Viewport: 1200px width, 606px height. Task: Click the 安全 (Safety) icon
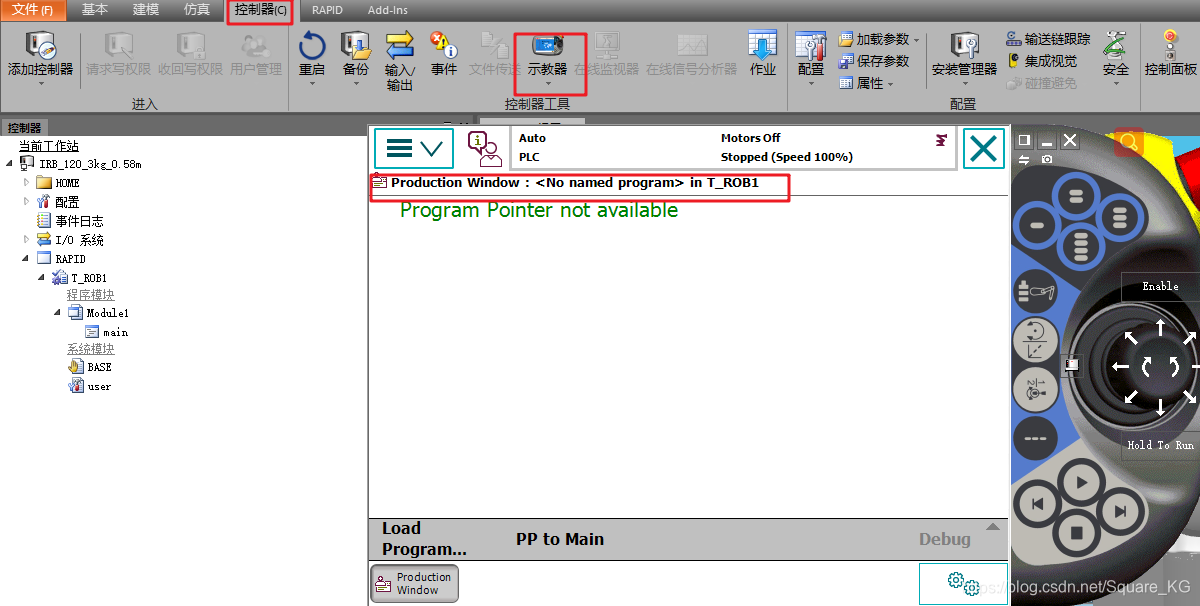click(1115, 45)
